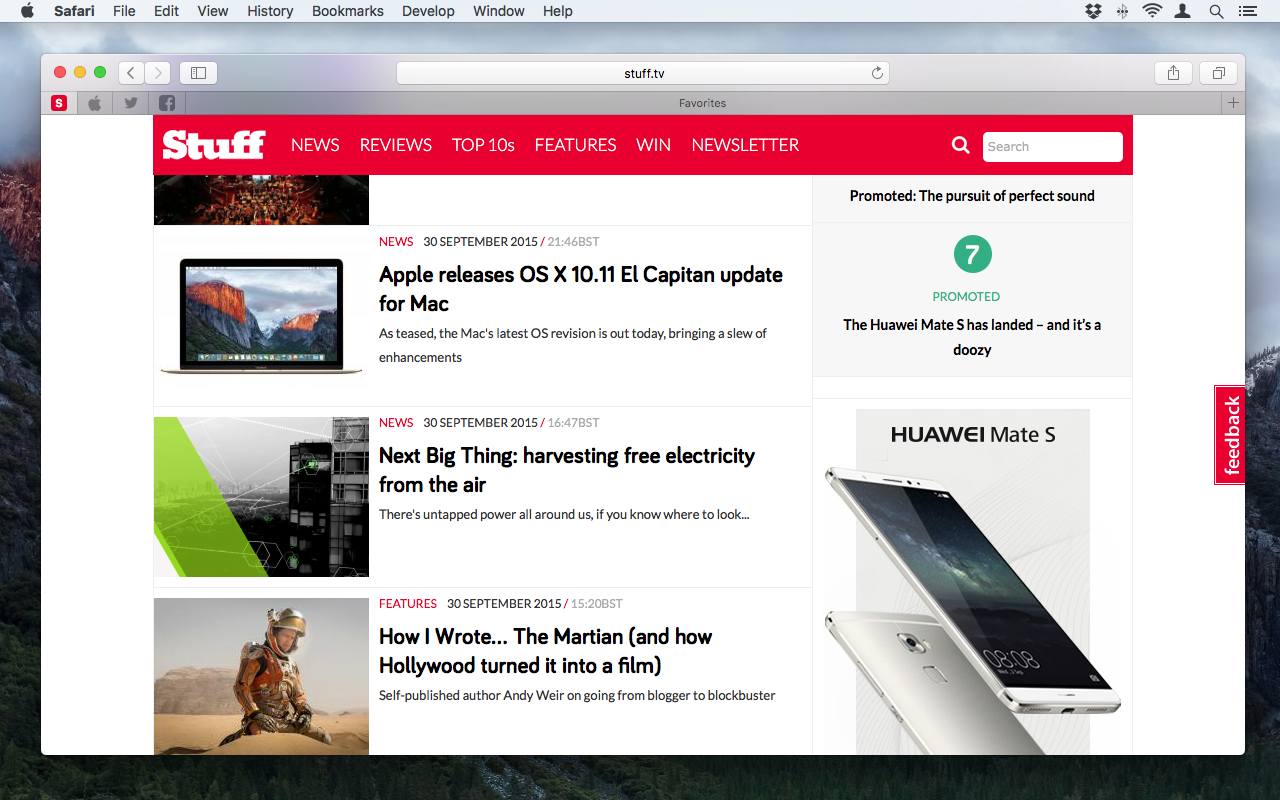Open Wi-Fi status menu
This screenshot has height=800, width=1280.
tap(1152, 11)
